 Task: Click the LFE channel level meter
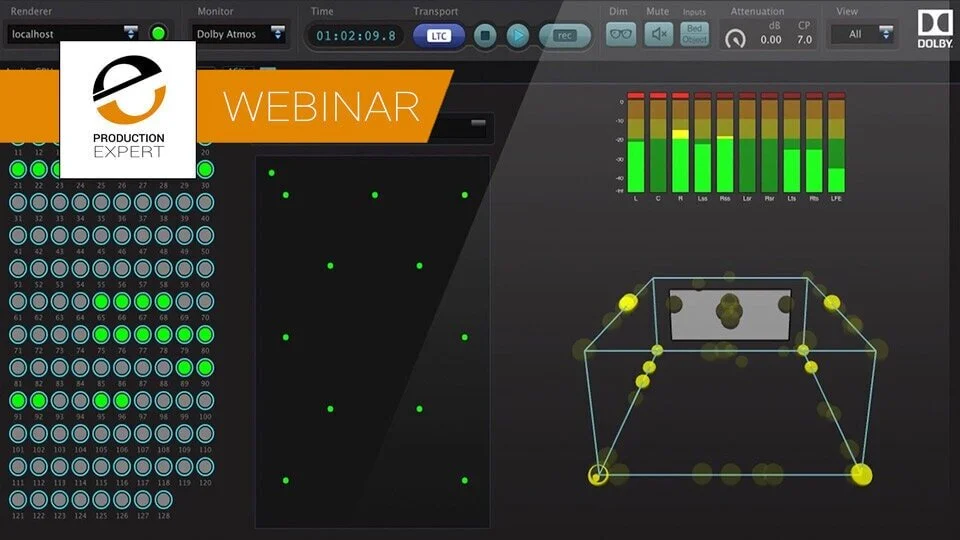[836, 143]
